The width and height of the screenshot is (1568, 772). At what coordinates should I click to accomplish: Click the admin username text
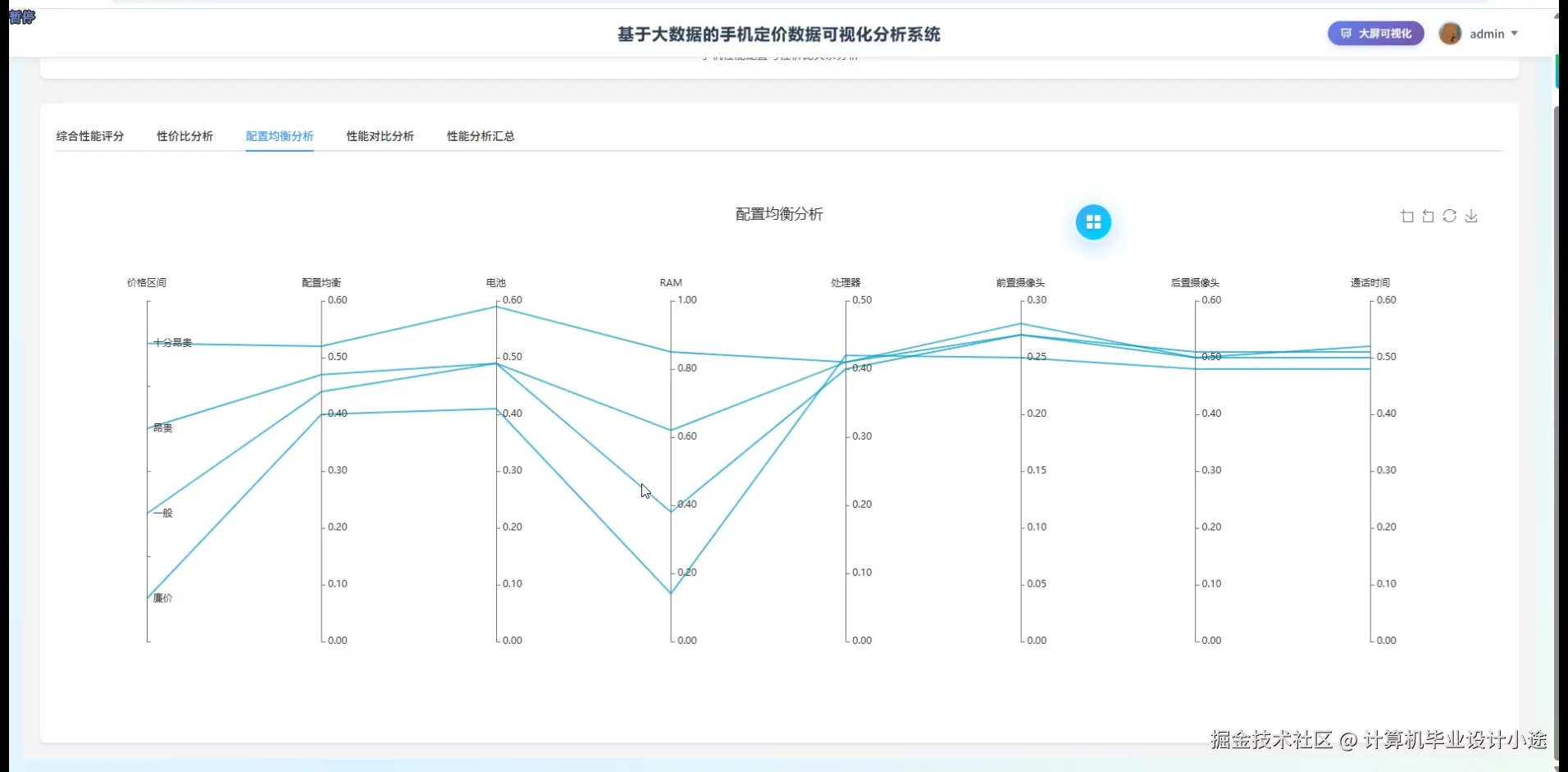coord(1488,34)
